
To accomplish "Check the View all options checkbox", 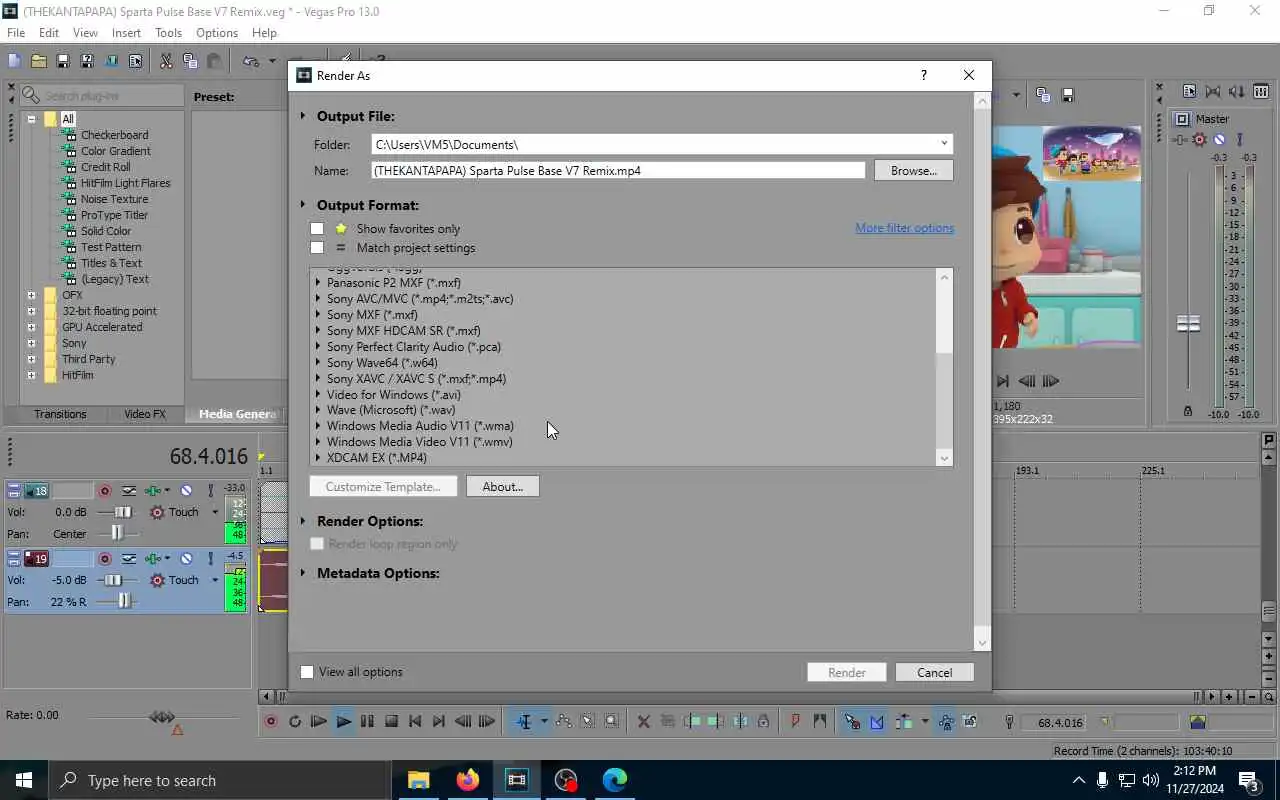I will click(x=307, y=672).
